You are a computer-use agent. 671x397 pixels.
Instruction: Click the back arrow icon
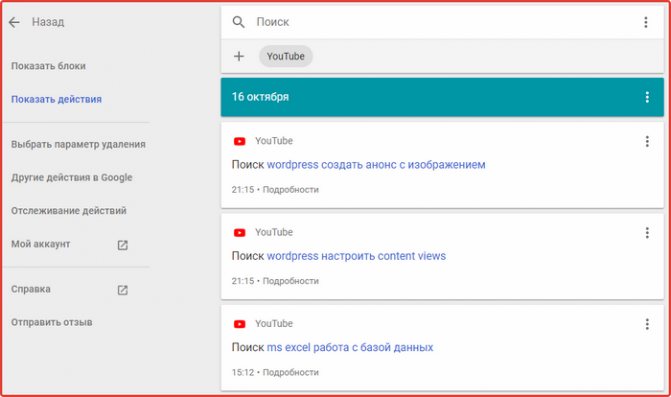[14, 22]
